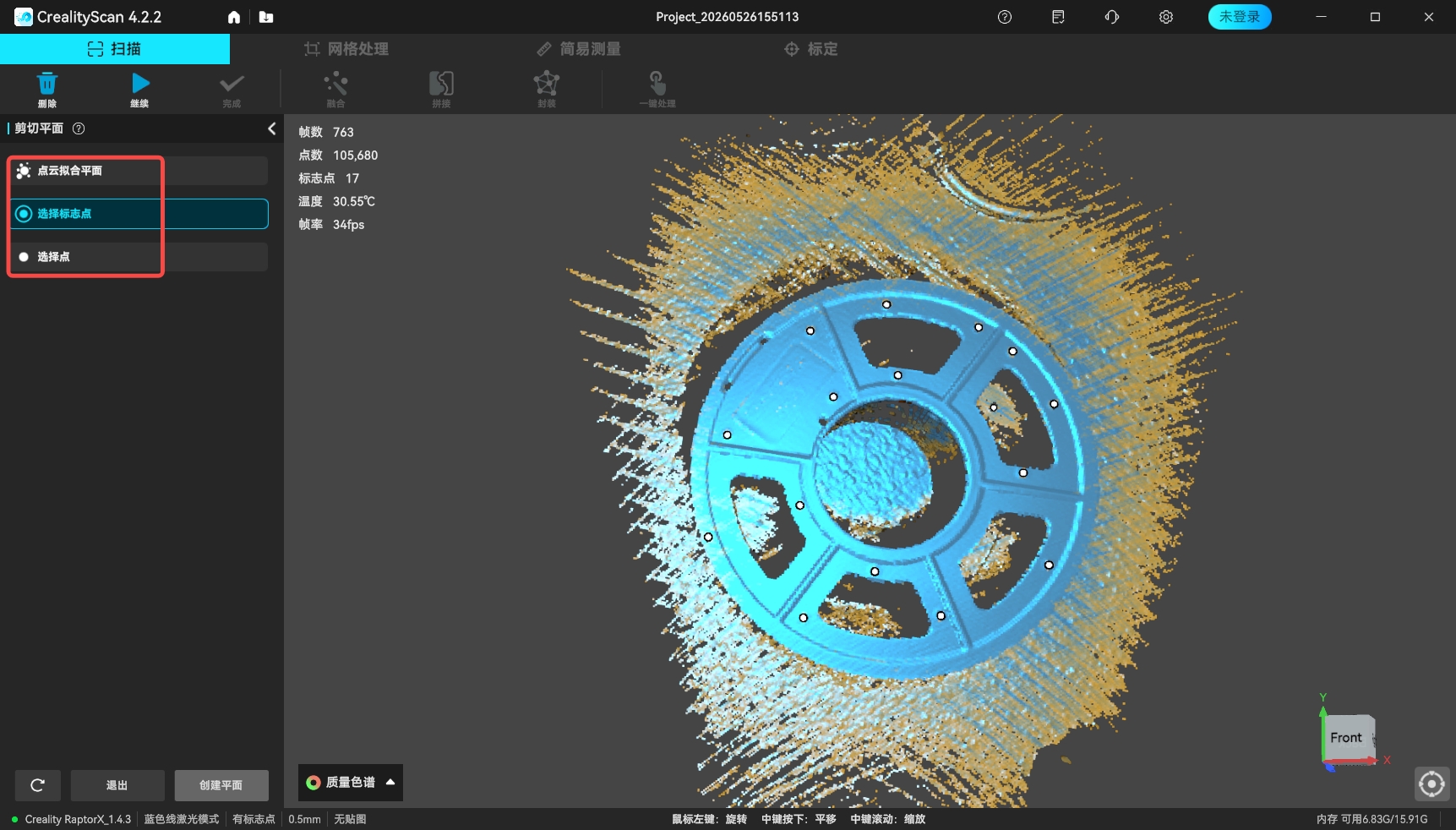
Task: Click the memory usage 内存 readout
Action: coord(1371,819)
